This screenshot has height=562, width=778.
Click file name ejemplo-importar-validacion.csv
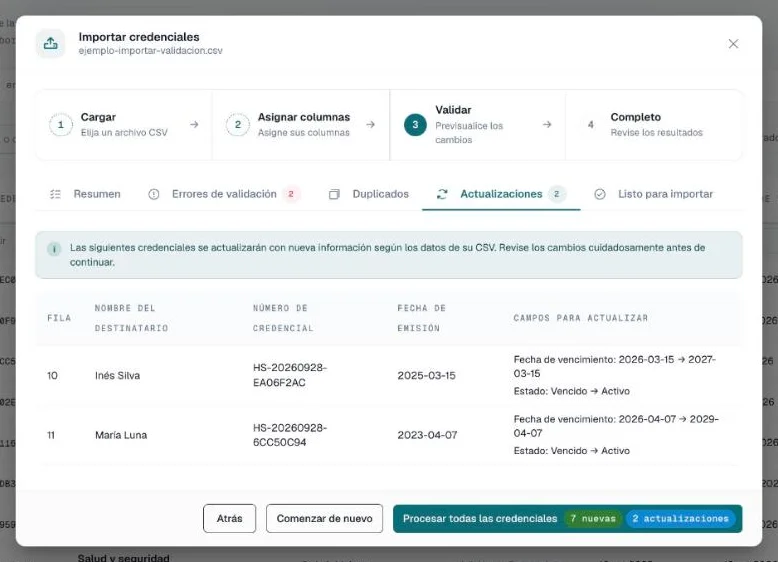pyautogui.click(x=150, y=51)
